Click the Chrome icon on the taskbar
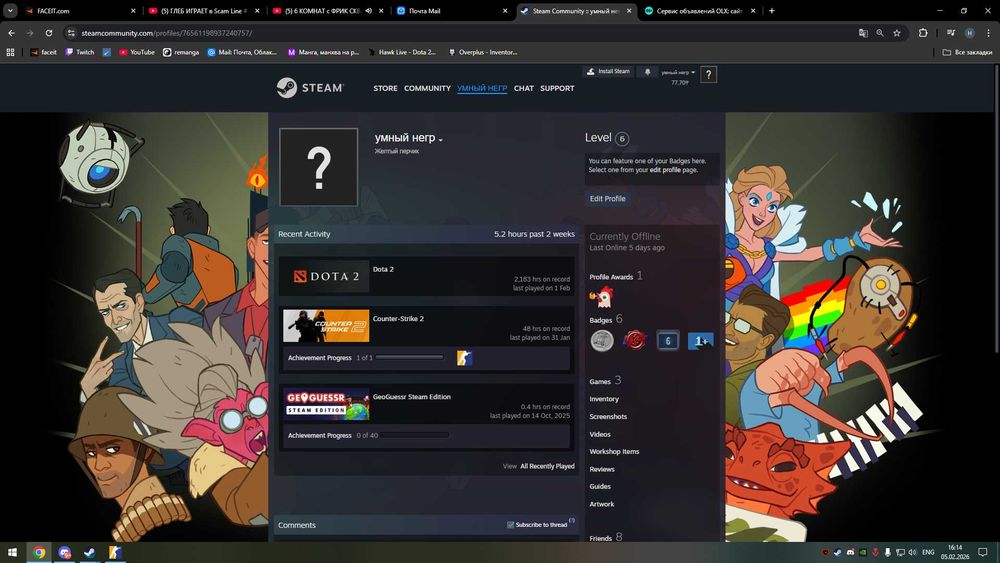Image resolution: width=1000 pixels, height=563 pixels. coord(39,552)
